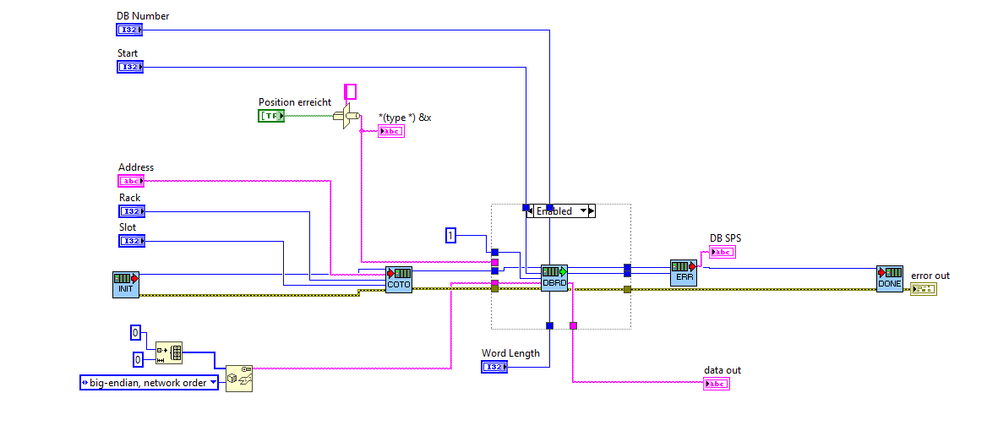Viewport: 998px width, 437px height.
Task: Click the Enabled structure selector left arrow
Action: click(x=530, y=211)
